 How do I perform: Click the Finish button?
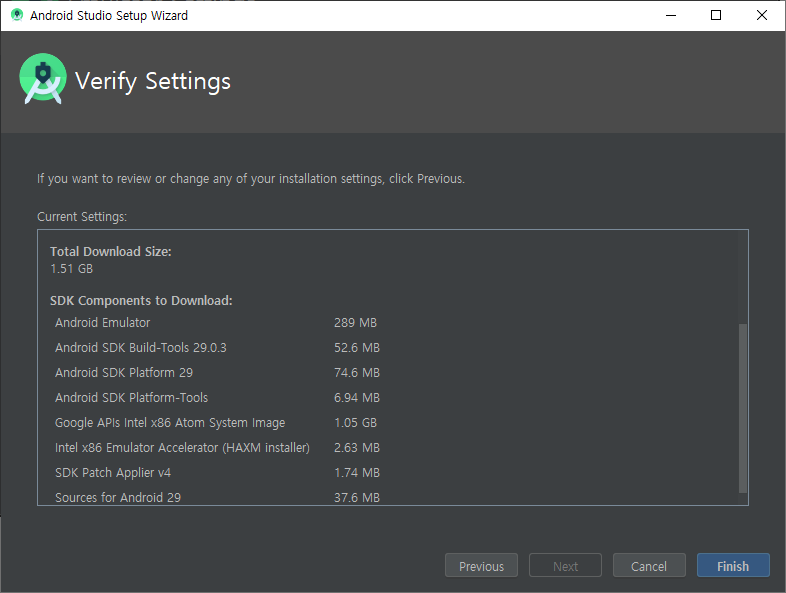733,565
